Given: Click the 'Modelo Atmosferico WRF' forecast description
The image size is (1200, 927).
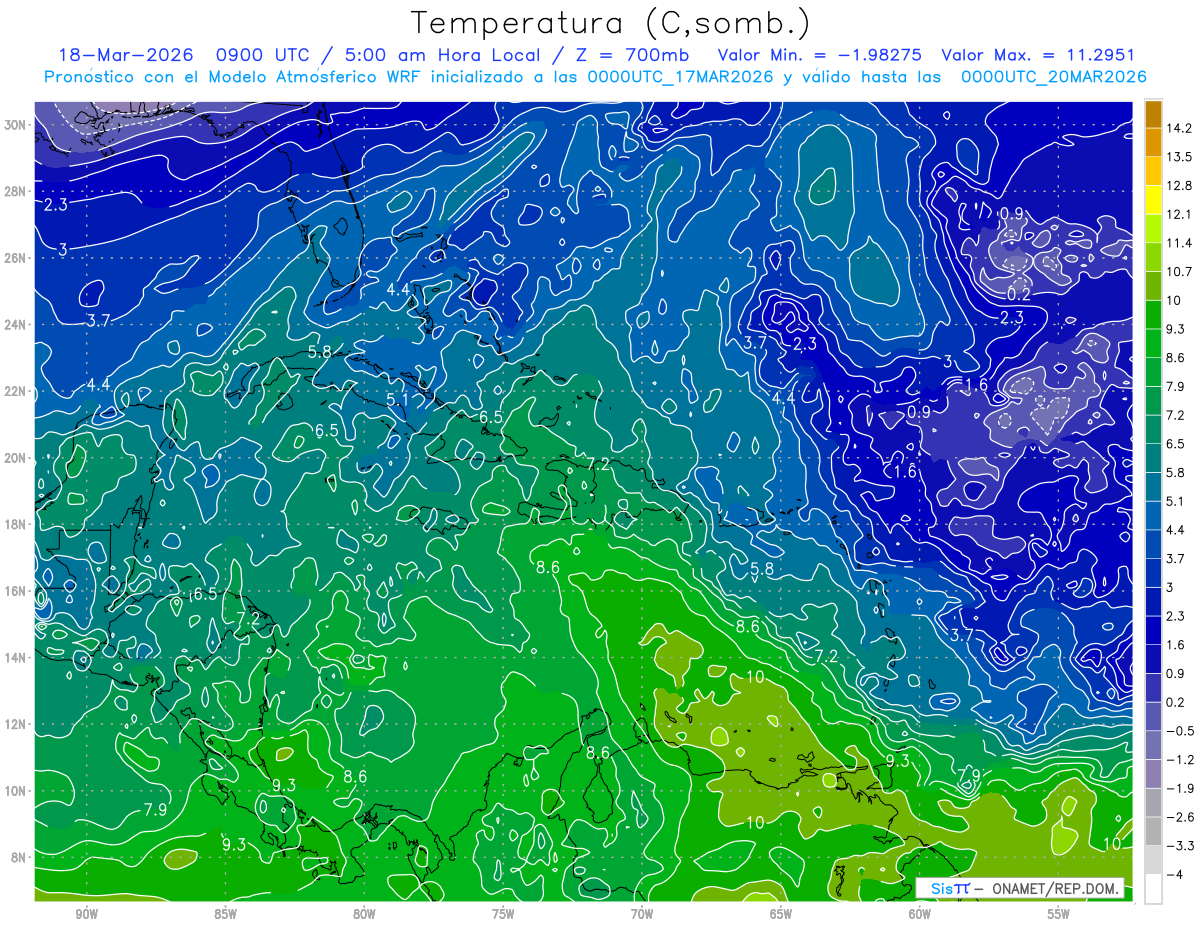Looking at the screenshot, I should 320,77.
